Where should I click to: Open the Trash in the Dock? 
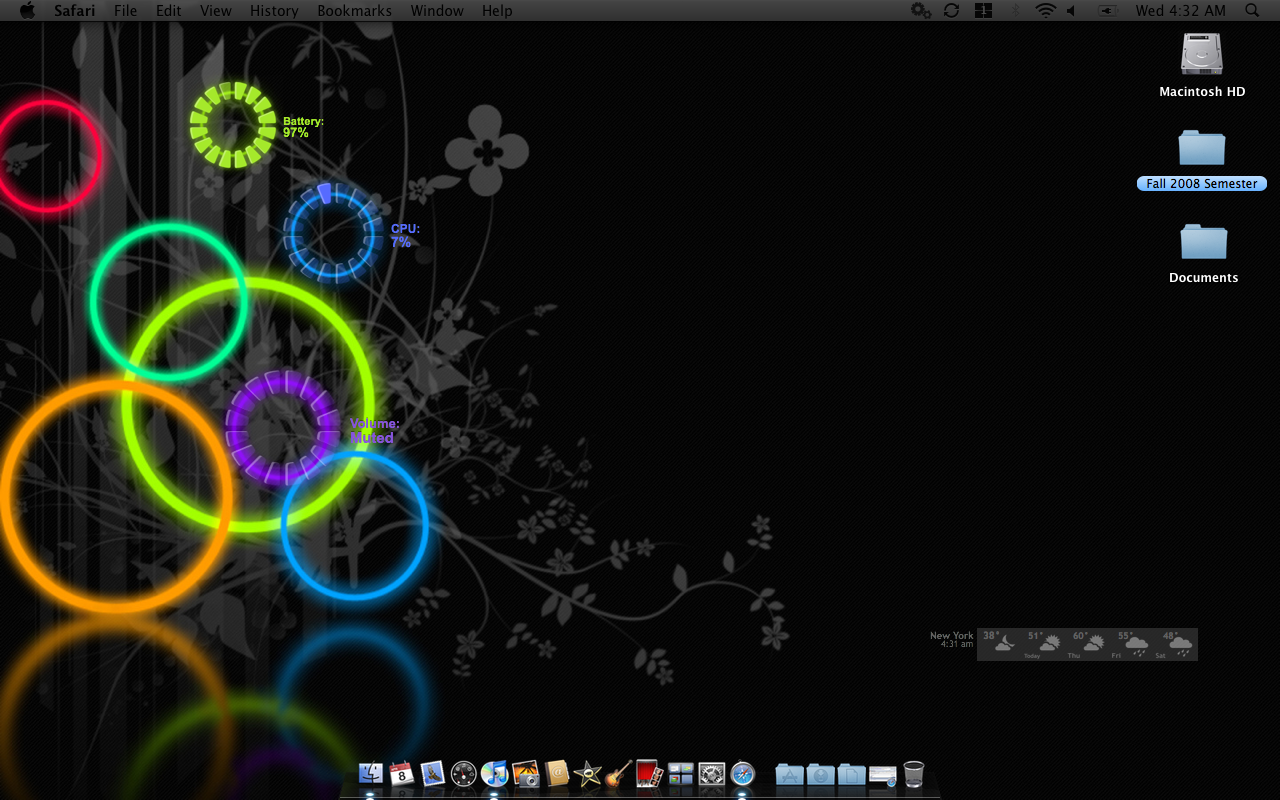(913, 773)
